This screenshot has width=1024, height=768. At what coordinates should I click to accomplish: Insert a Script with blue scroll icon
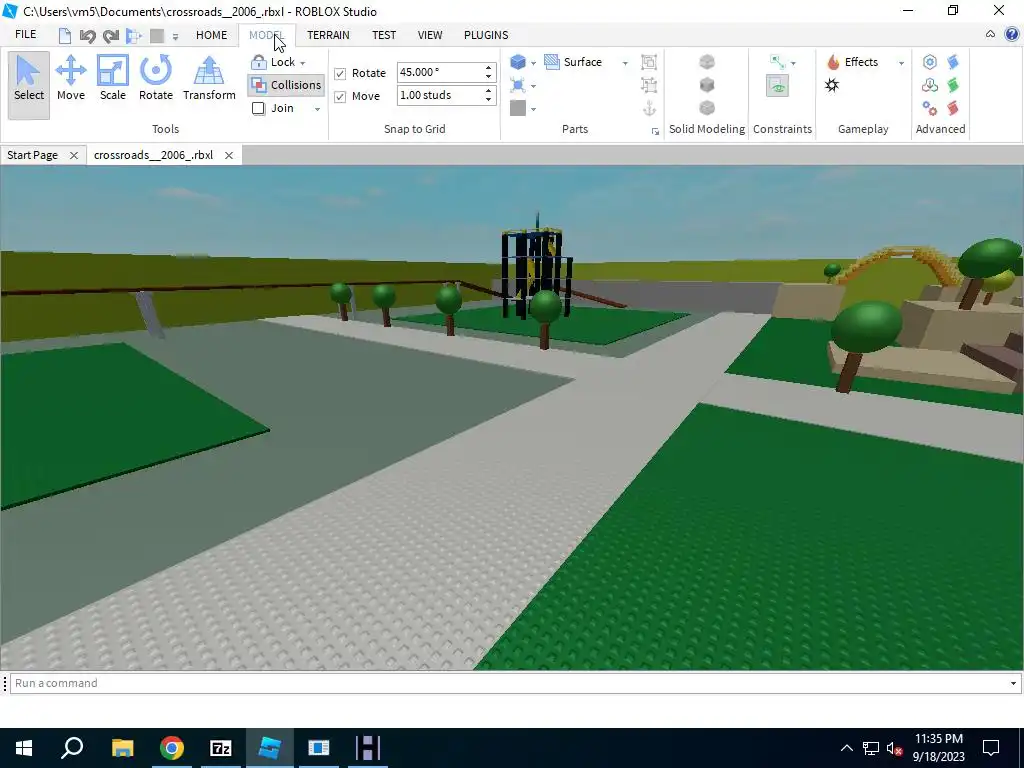[x=953, y=62]
